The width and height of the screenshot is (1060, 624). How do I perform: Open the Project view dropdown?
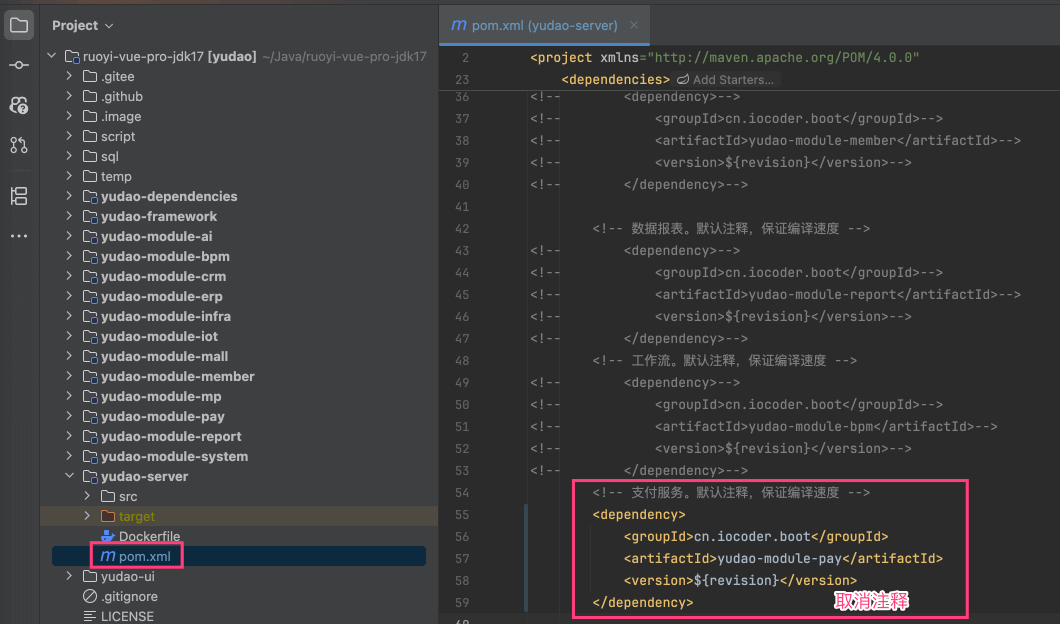coord(83,25)
